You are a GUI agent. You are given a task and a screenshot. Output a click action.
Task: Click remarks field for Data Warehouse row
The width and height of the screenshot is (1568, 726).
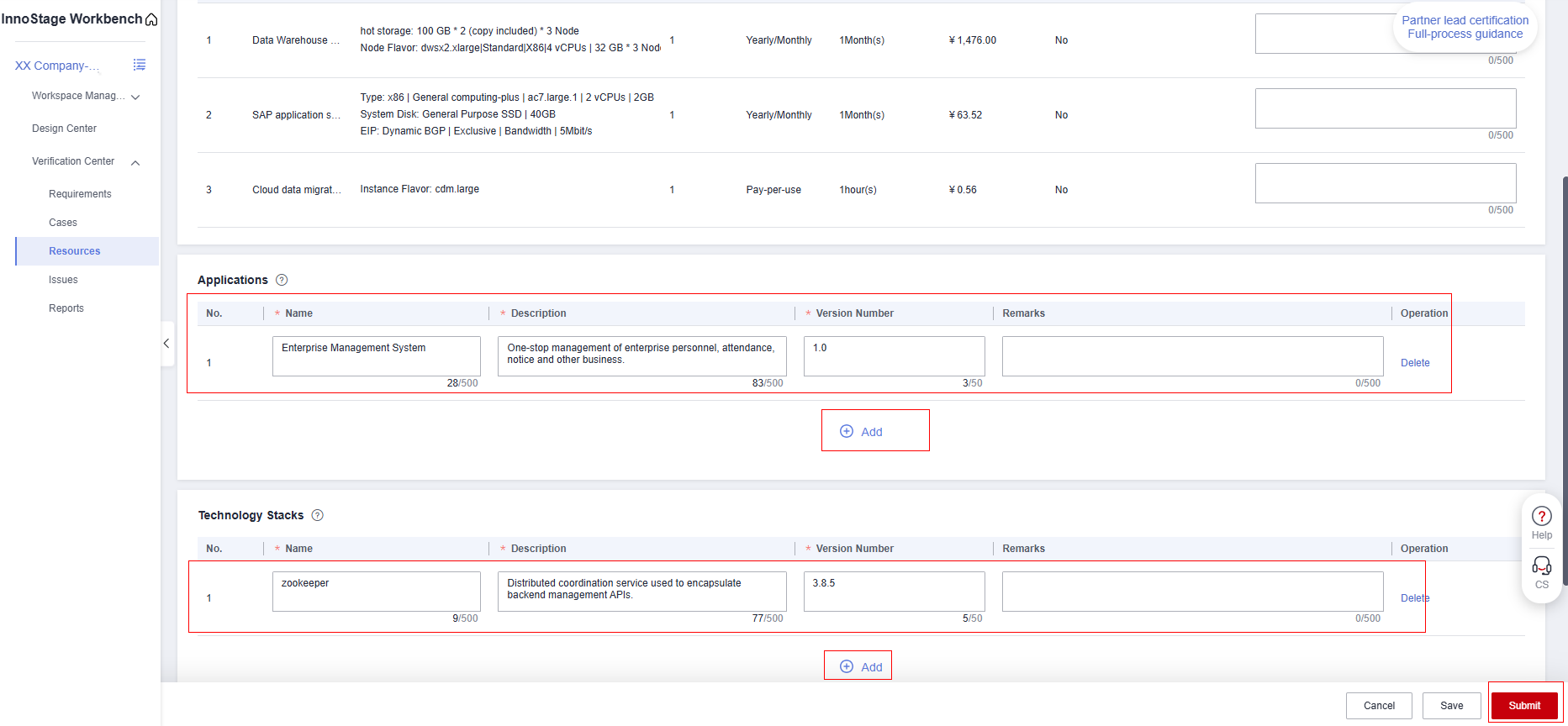pos(1386,34)
